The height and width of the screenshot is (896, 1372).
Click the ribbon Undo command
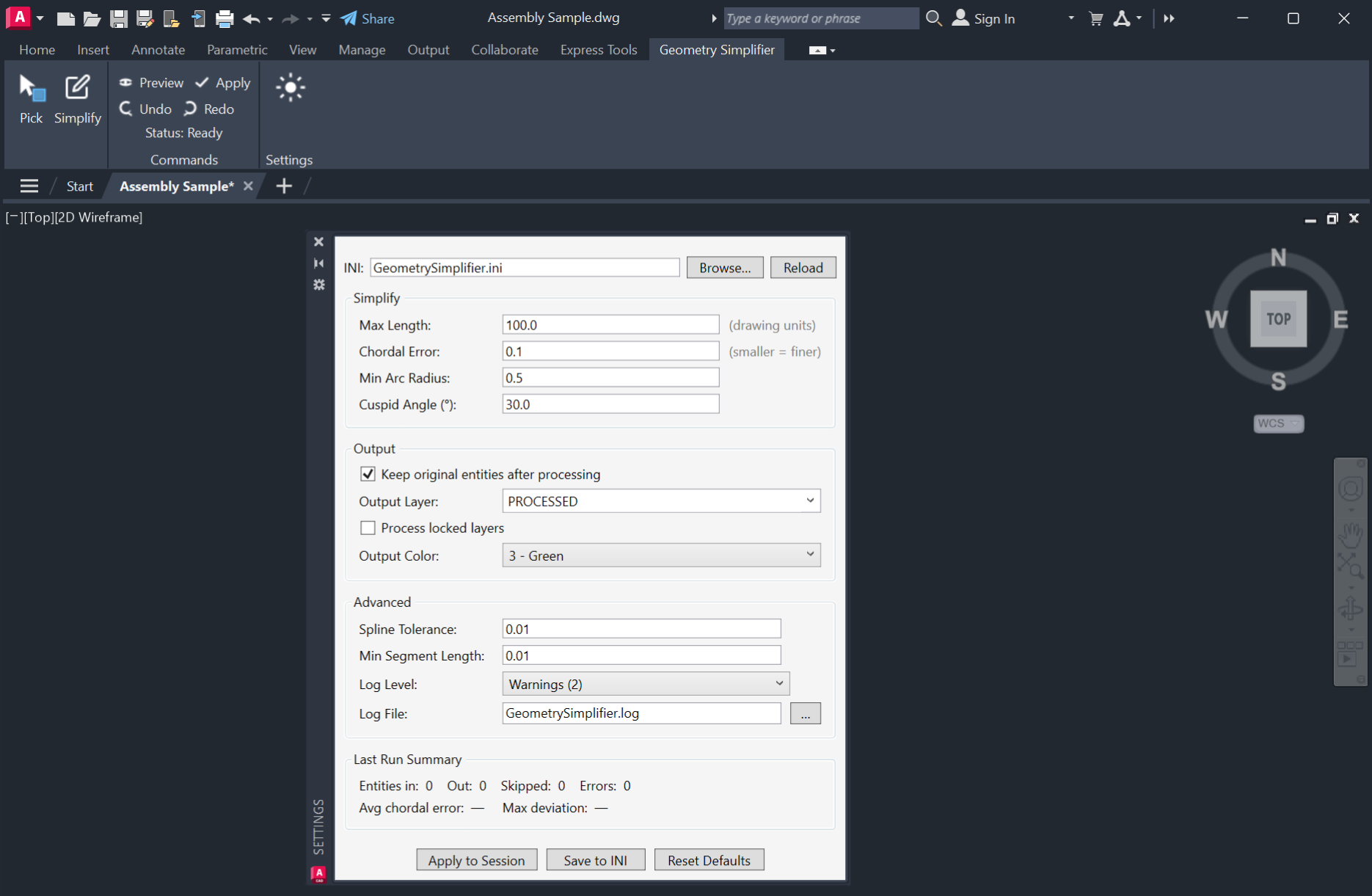(x=145, y=109)
